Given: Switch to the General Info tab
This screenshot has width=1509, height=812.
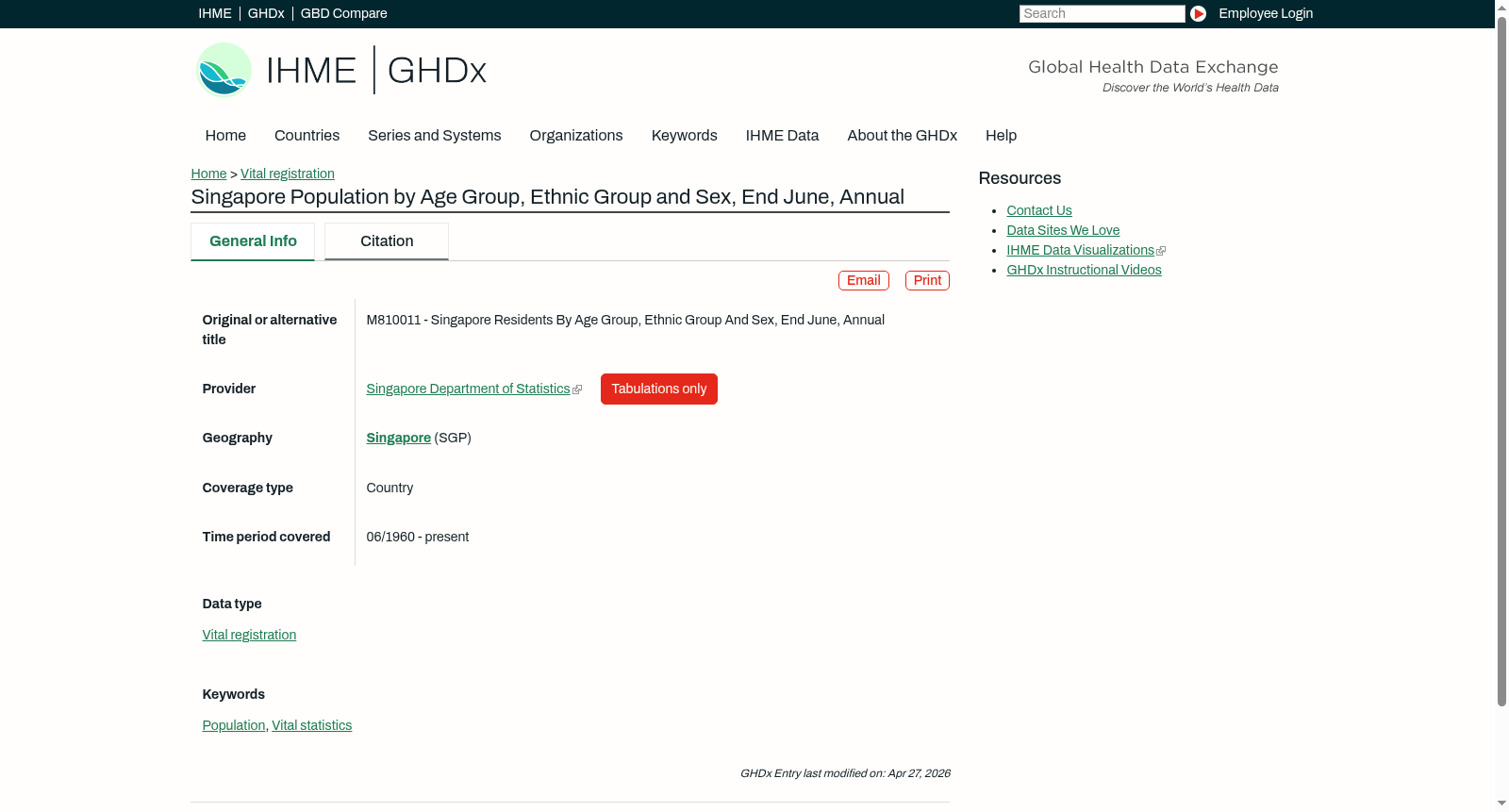Looking at the screenshot, I should pos(253,241).
